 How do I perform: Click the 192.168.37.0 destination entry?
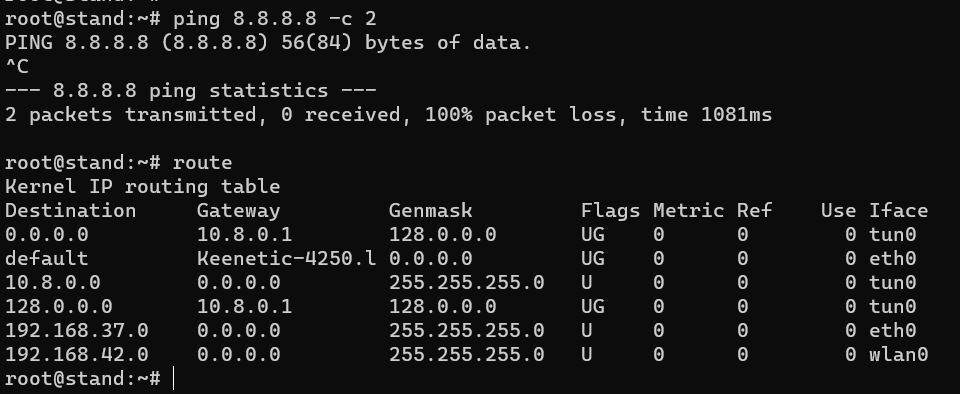pos(77,330)
